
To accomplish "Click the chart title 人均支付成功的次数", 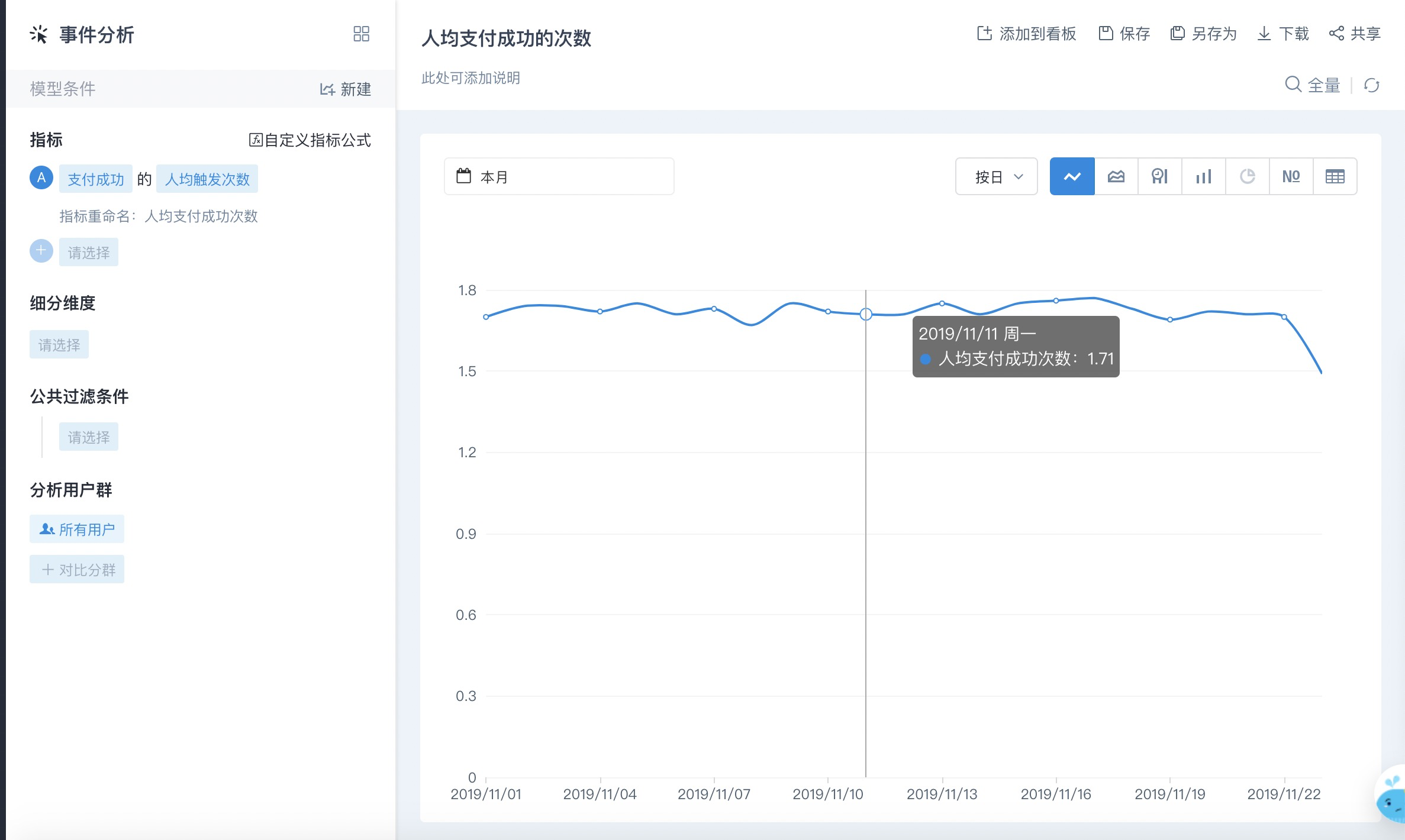I will (507, 38).
